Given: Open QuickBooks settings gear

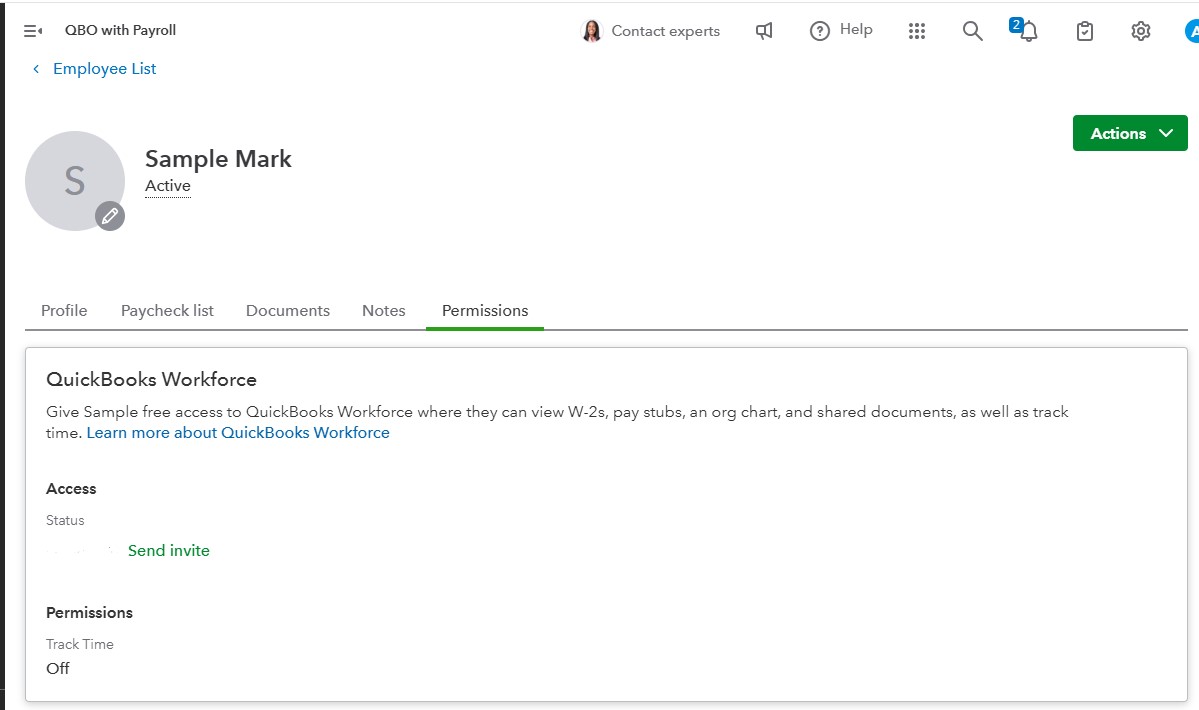Looking at the screenshot, I should [1140, 31].
